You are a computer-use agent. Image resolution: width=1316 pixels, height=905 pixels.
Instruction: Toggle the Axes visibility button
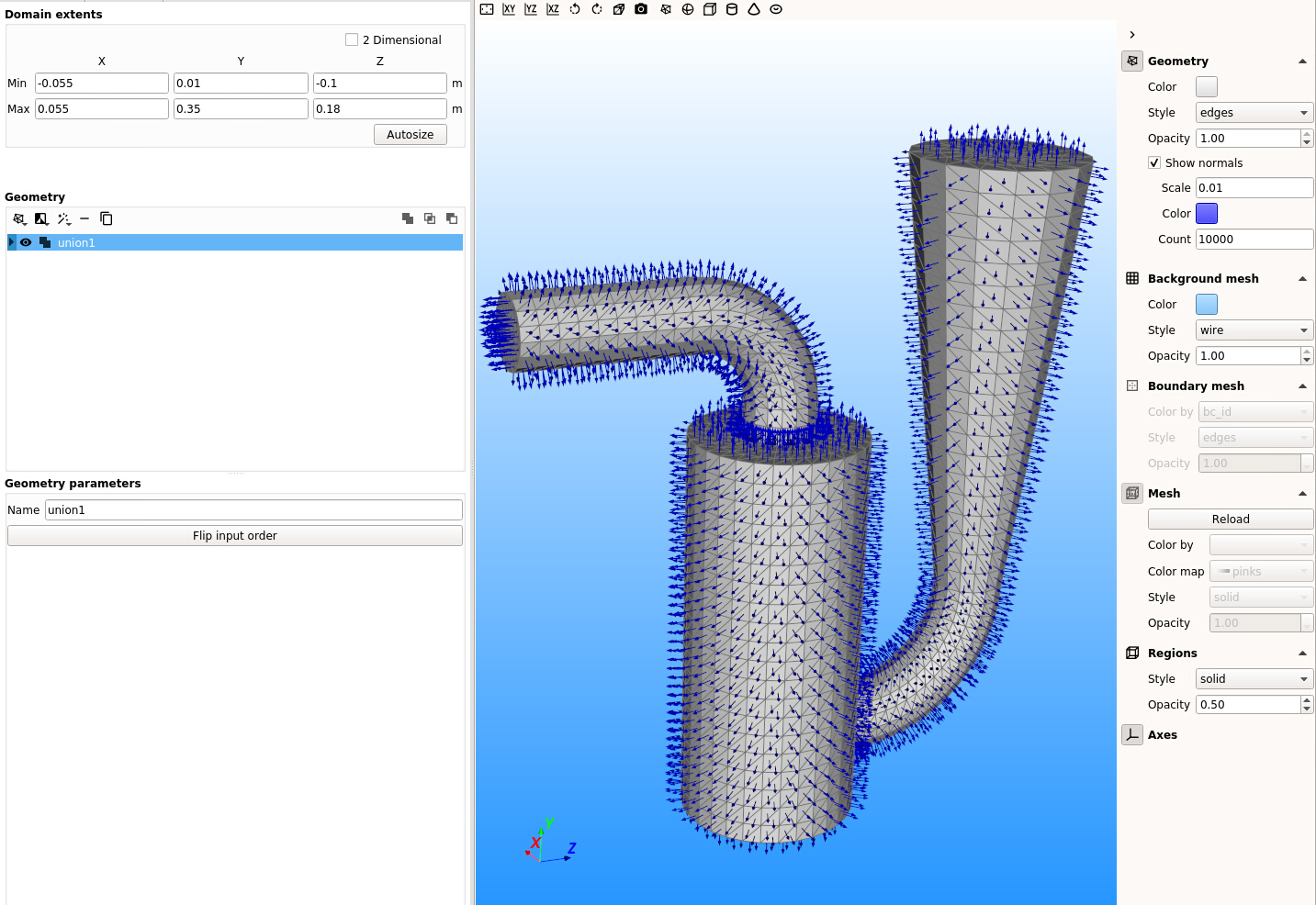[1132, 735]
